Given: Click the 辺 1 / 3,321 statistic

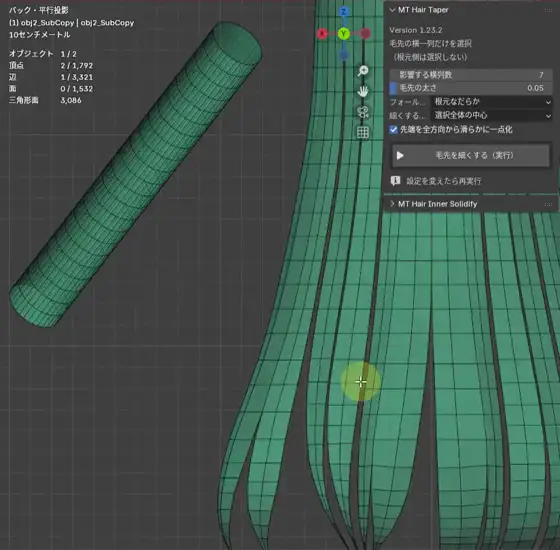Looking at the screenshot, I should [x=51, y=77].
